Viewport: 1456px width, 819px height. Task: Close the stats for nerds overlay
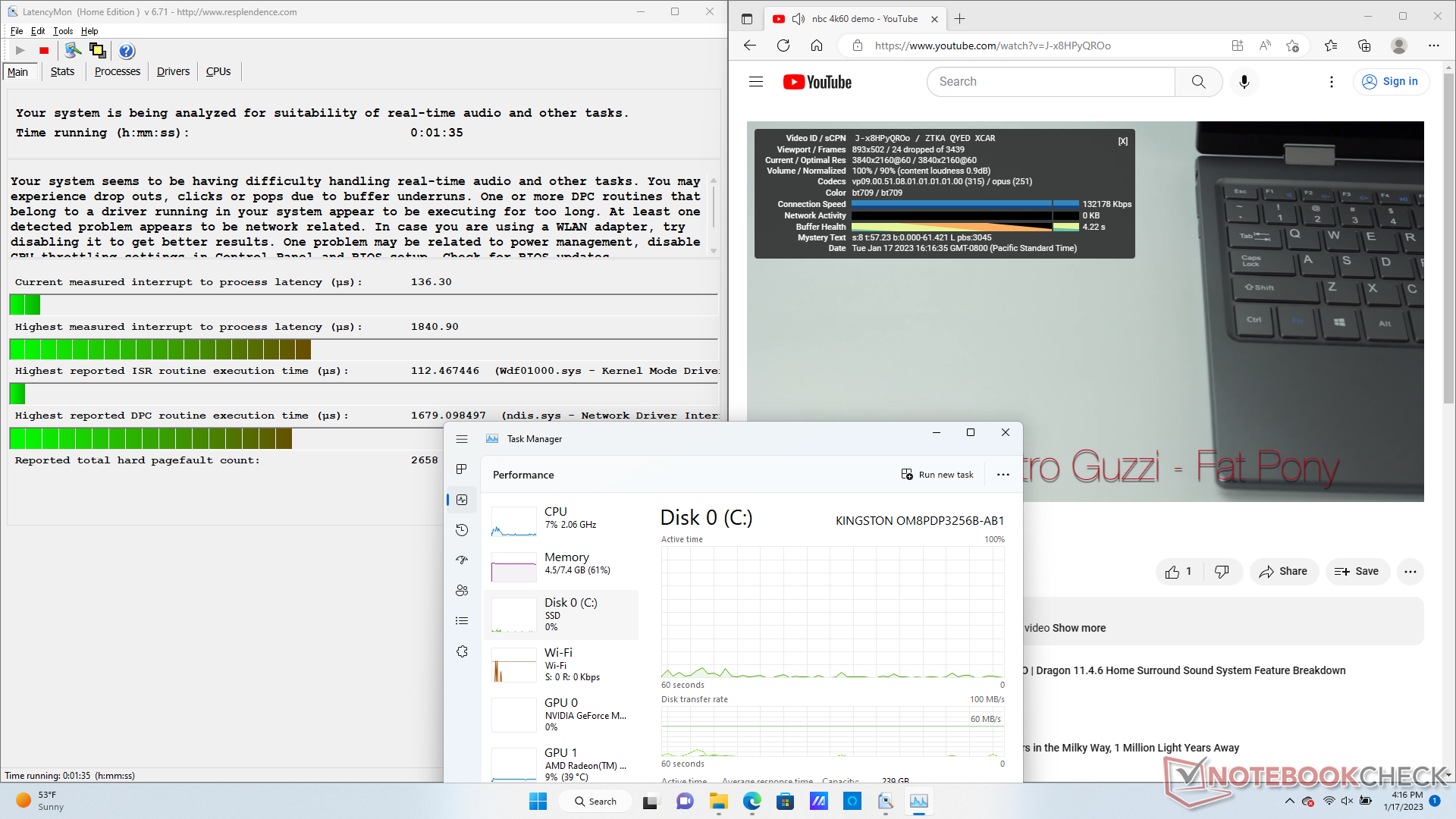coord(1122,141)
